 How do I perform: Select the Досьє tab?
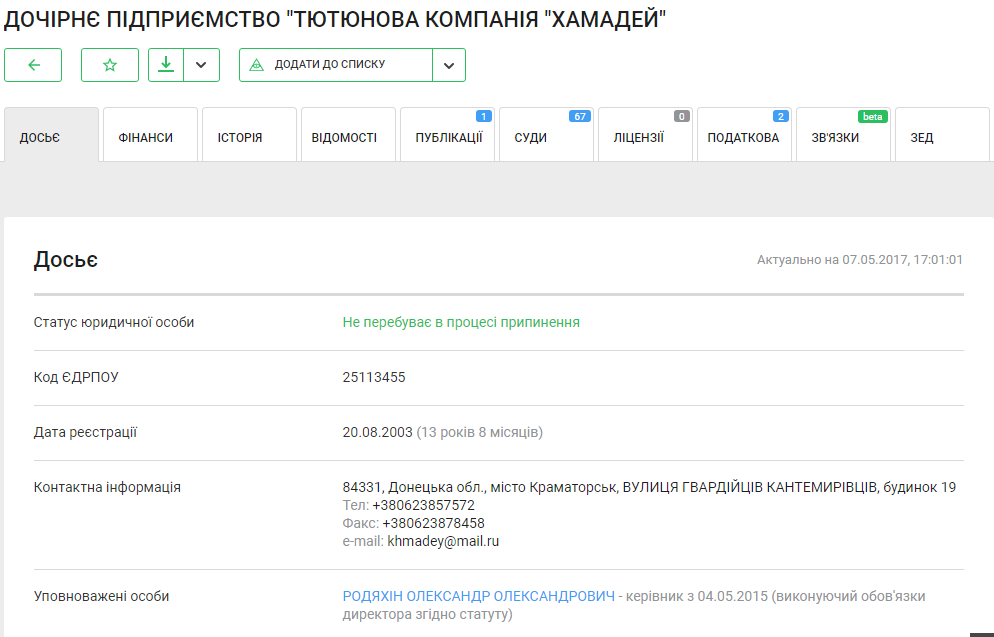coord(51,137)
